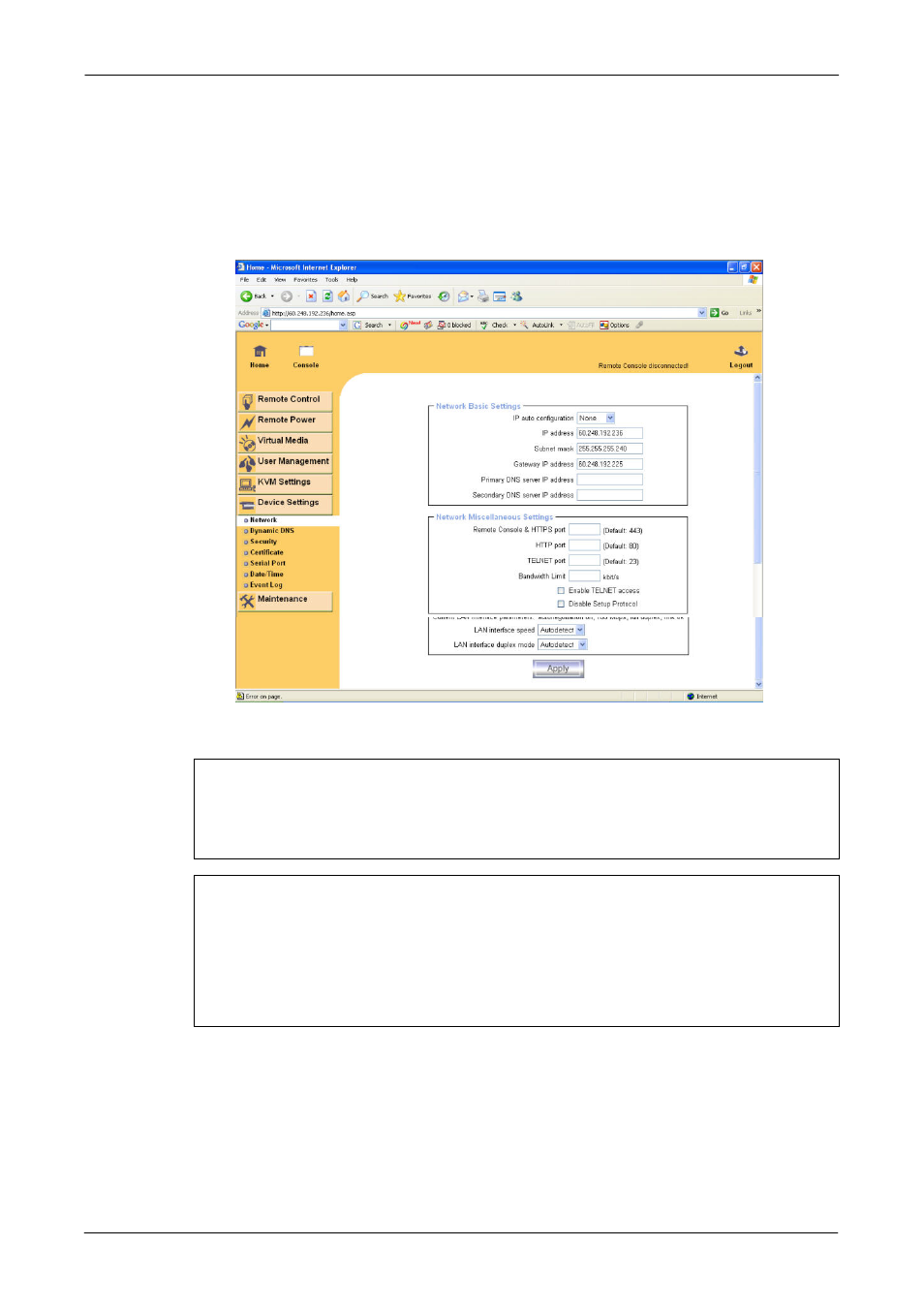The image size is (924, 1308).
Task: Click the TELNET port input field
Action: [x=584, y=561]
